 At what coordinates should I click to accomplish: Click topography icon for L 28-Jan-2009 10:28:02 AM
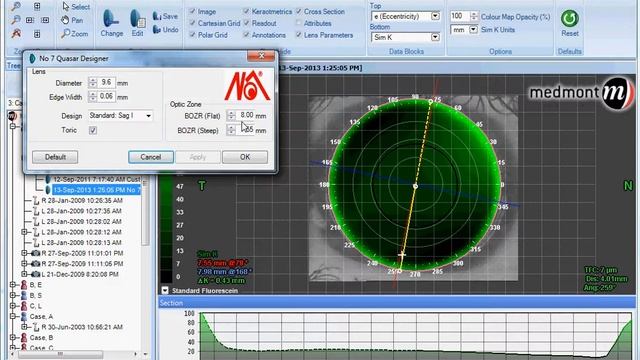tap(36, 222)
